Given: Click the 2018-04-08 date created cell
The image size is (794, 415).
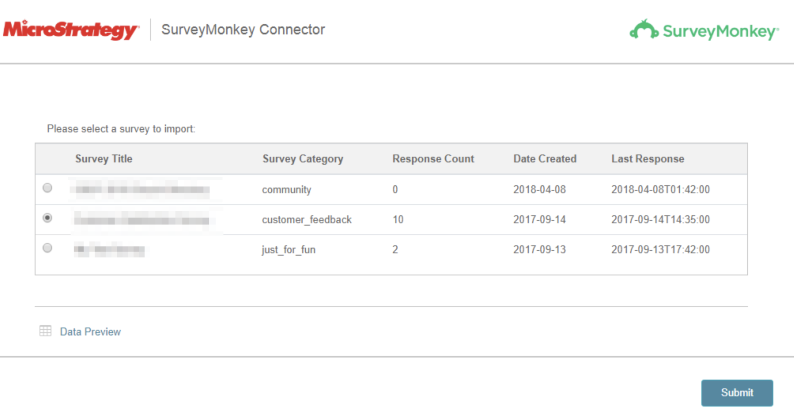Looking at the screenshot, I should point(539,189).
